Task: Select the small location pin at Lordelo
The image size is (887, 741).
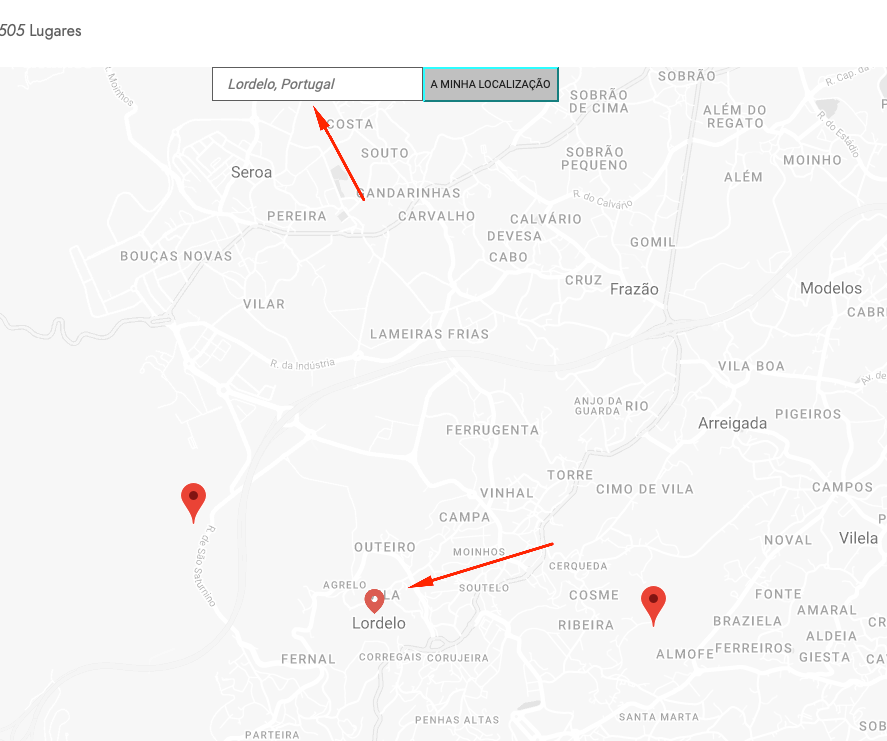Action: 375,600
